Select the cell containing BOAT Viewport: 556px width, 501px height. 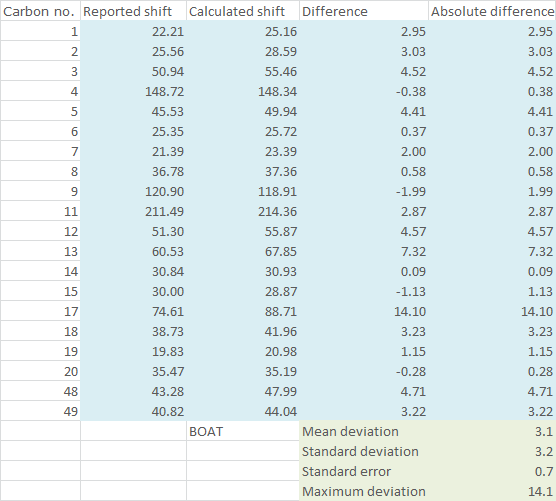coord(243,431)
